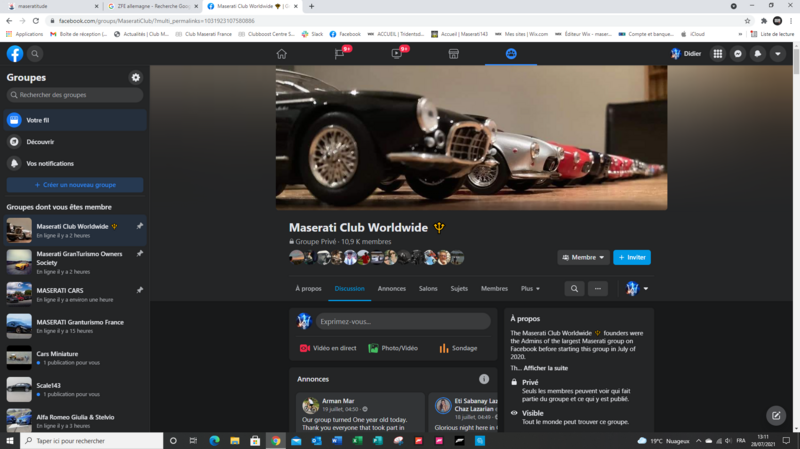Switch to the Sujets tab

459,288
